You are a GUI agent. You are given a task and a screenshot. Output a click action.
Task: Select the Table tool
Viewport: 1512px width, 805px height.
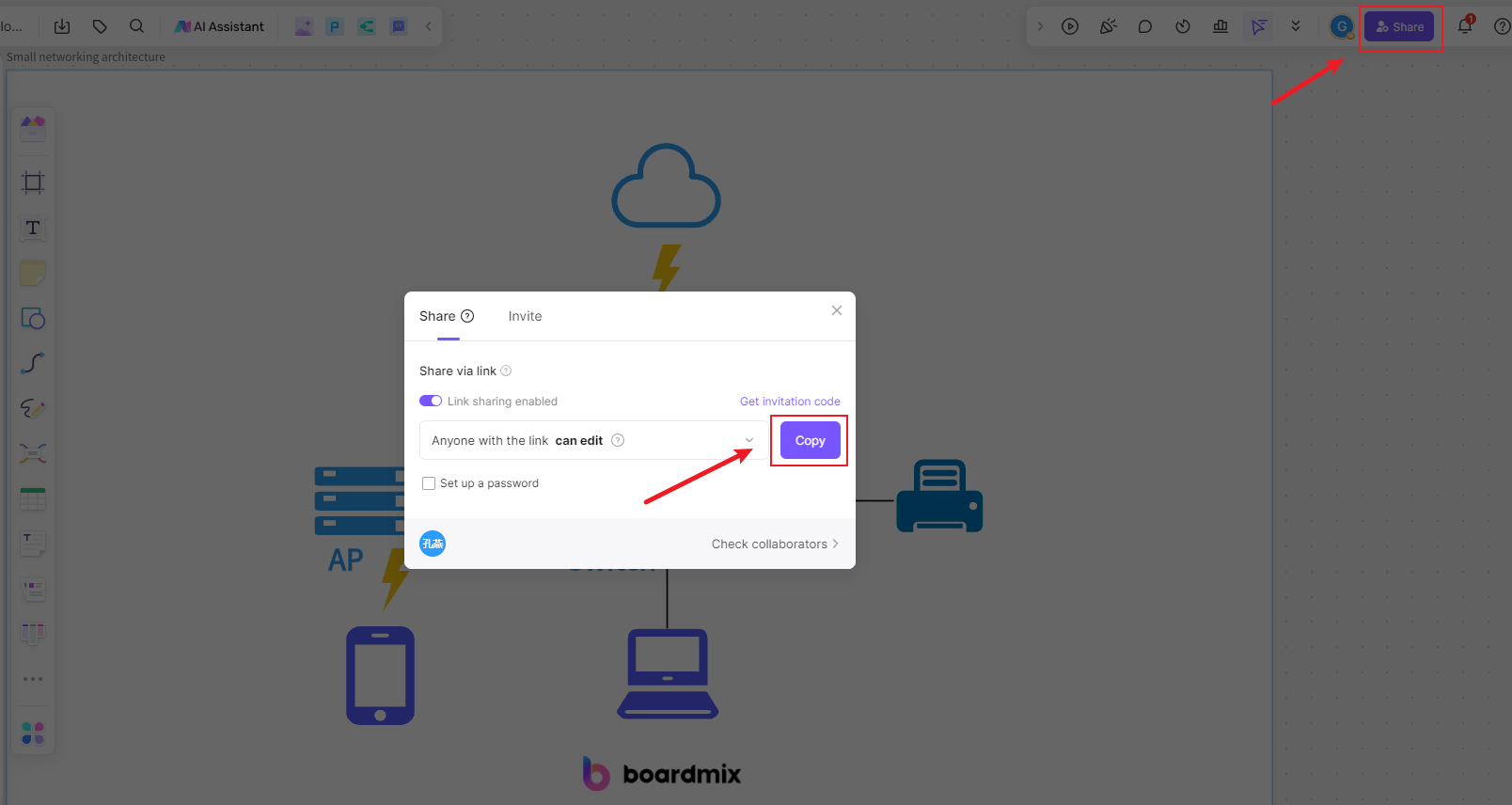point(33,498)
